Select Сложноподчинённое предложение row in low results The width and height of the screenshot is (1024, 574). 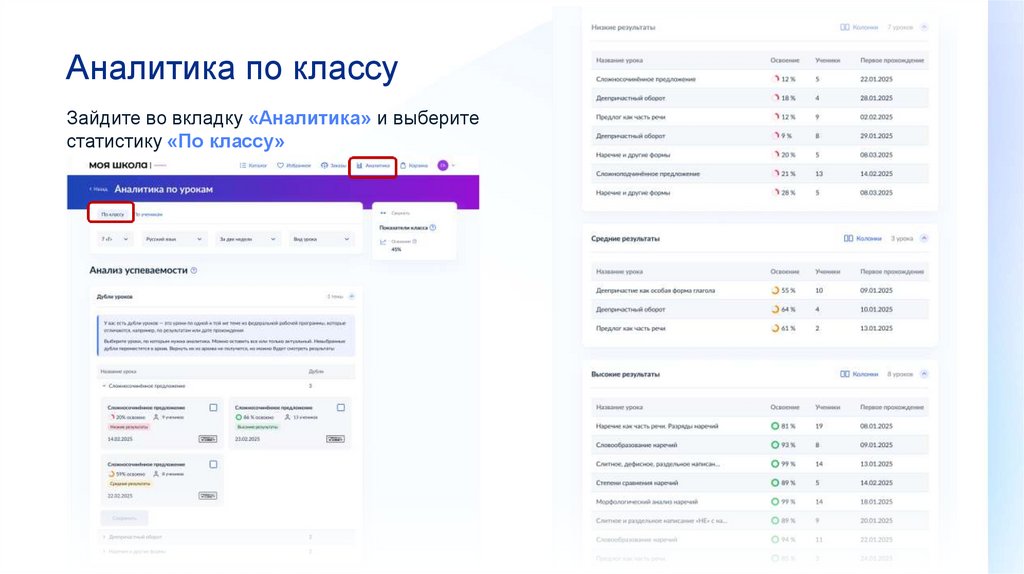coord(760,174)
